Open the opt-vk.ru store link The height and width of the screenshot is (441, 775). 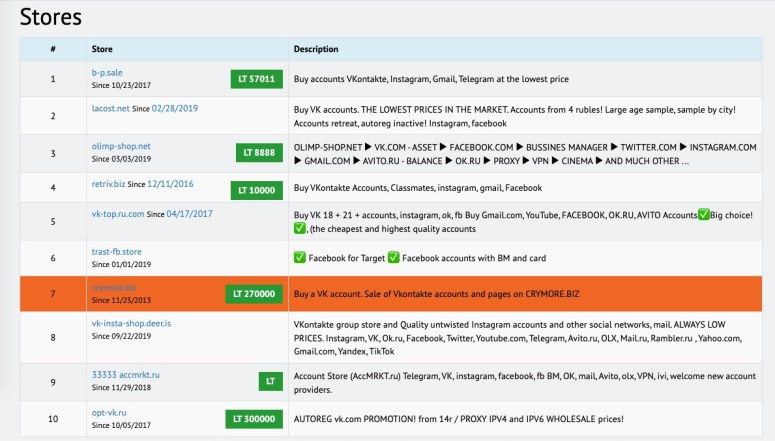tap(109, 412)
